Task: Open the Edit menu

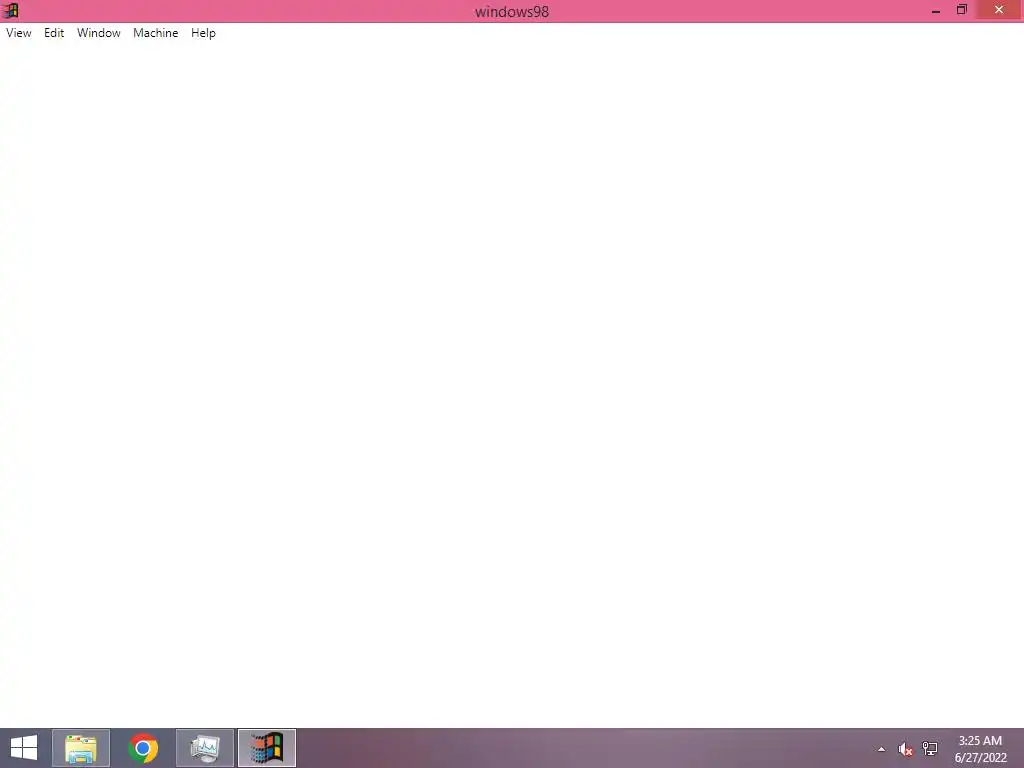Action: (54, 33)
